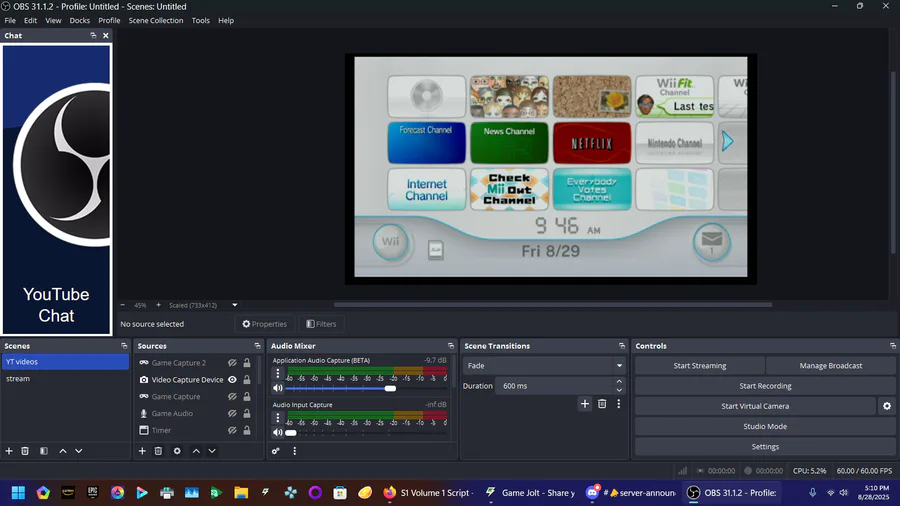This screenshot has height=506, width=900.
Task: Open Advanced Audio Properties gears icon
Action: pos(276,451)
